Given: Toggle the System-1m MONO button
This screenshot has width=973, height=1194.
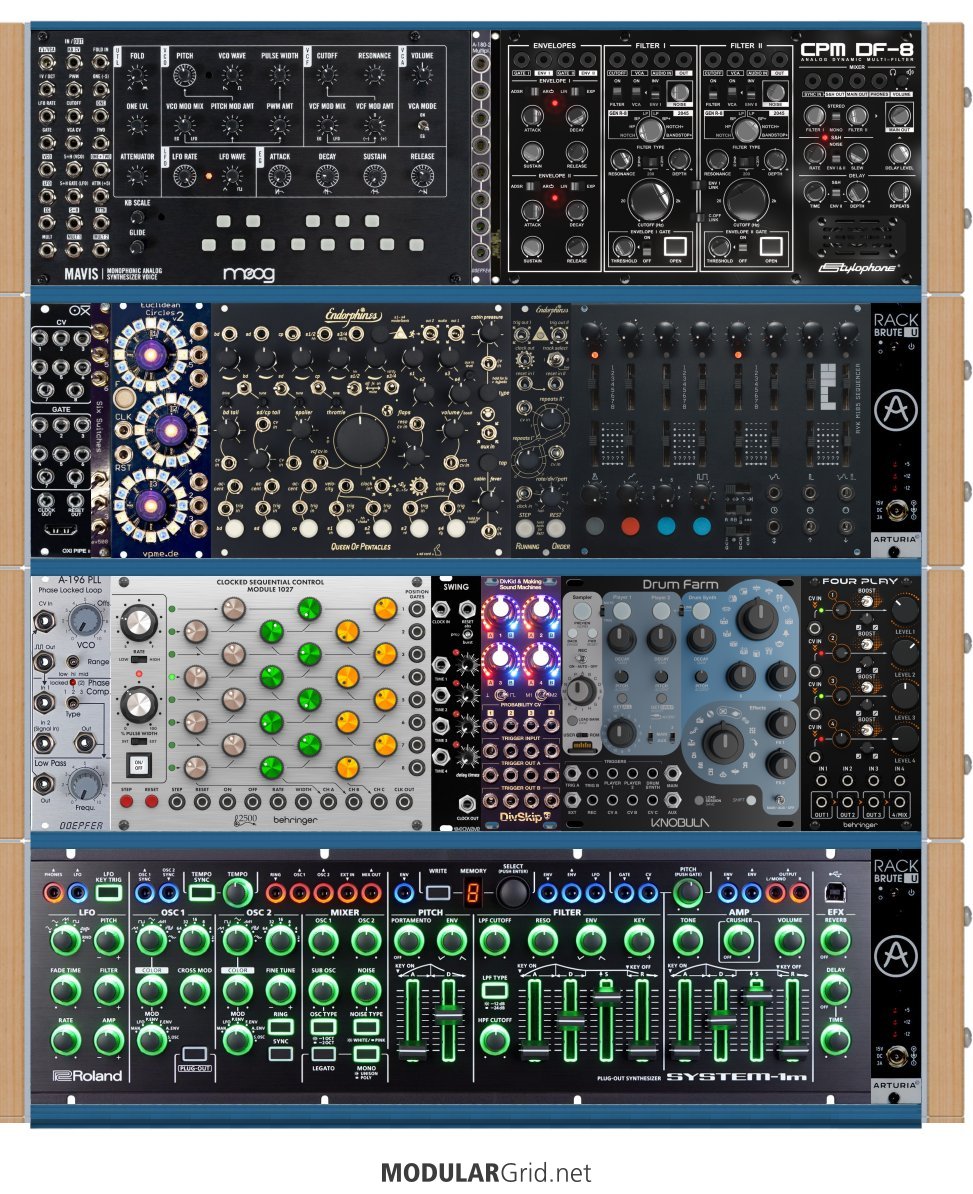Looking at the screenshot, I should click(x=366, y=1055).
